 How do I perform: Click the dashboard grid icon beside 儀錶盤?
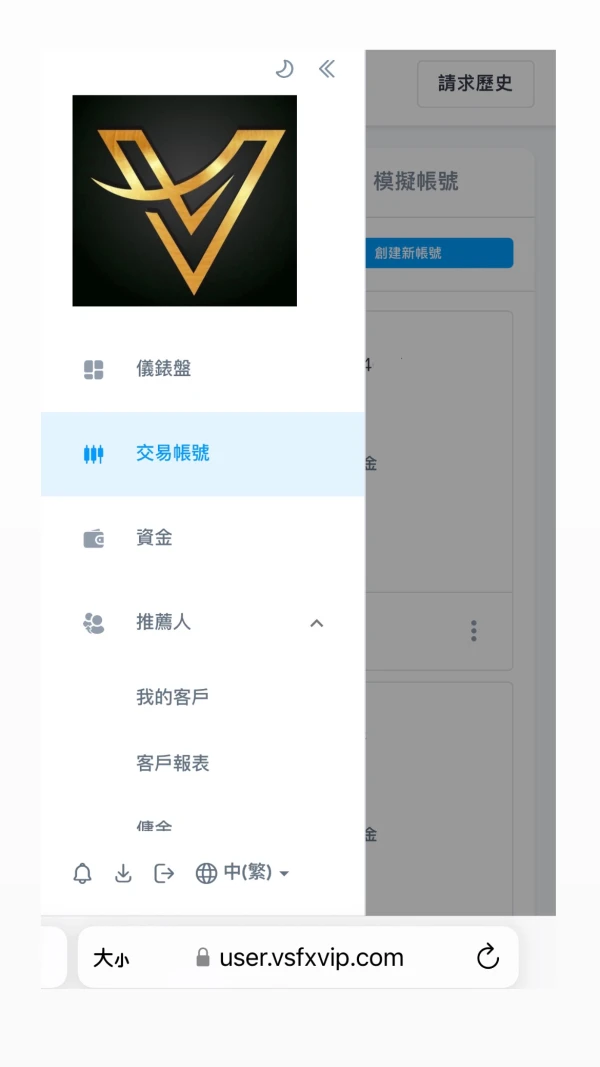pos(93,370)
